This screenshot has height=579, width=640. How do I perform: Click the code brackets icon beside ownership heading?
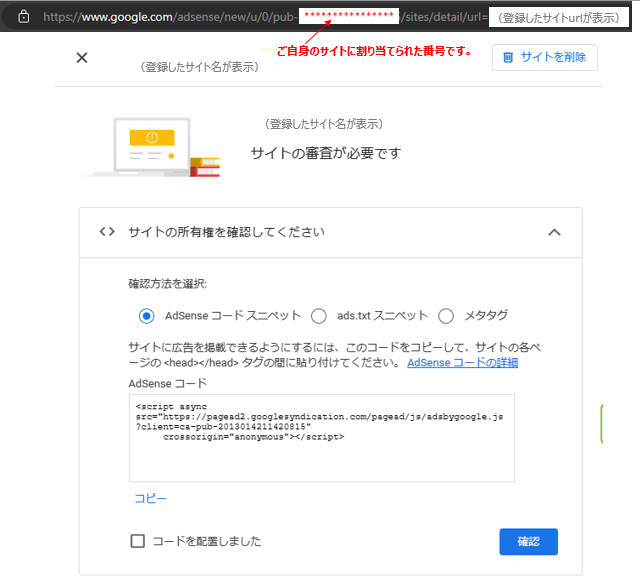coord(107,232)
